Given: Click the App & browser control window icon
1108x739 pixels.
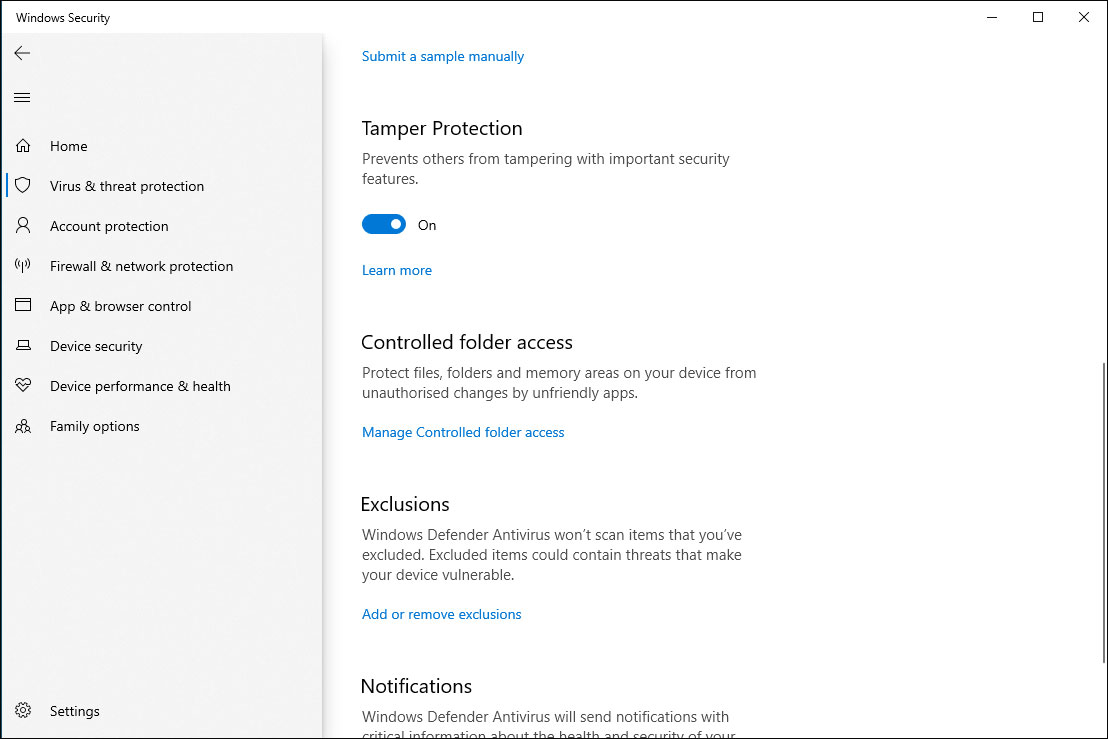Looking at the screenshot, I should [22, 306].
